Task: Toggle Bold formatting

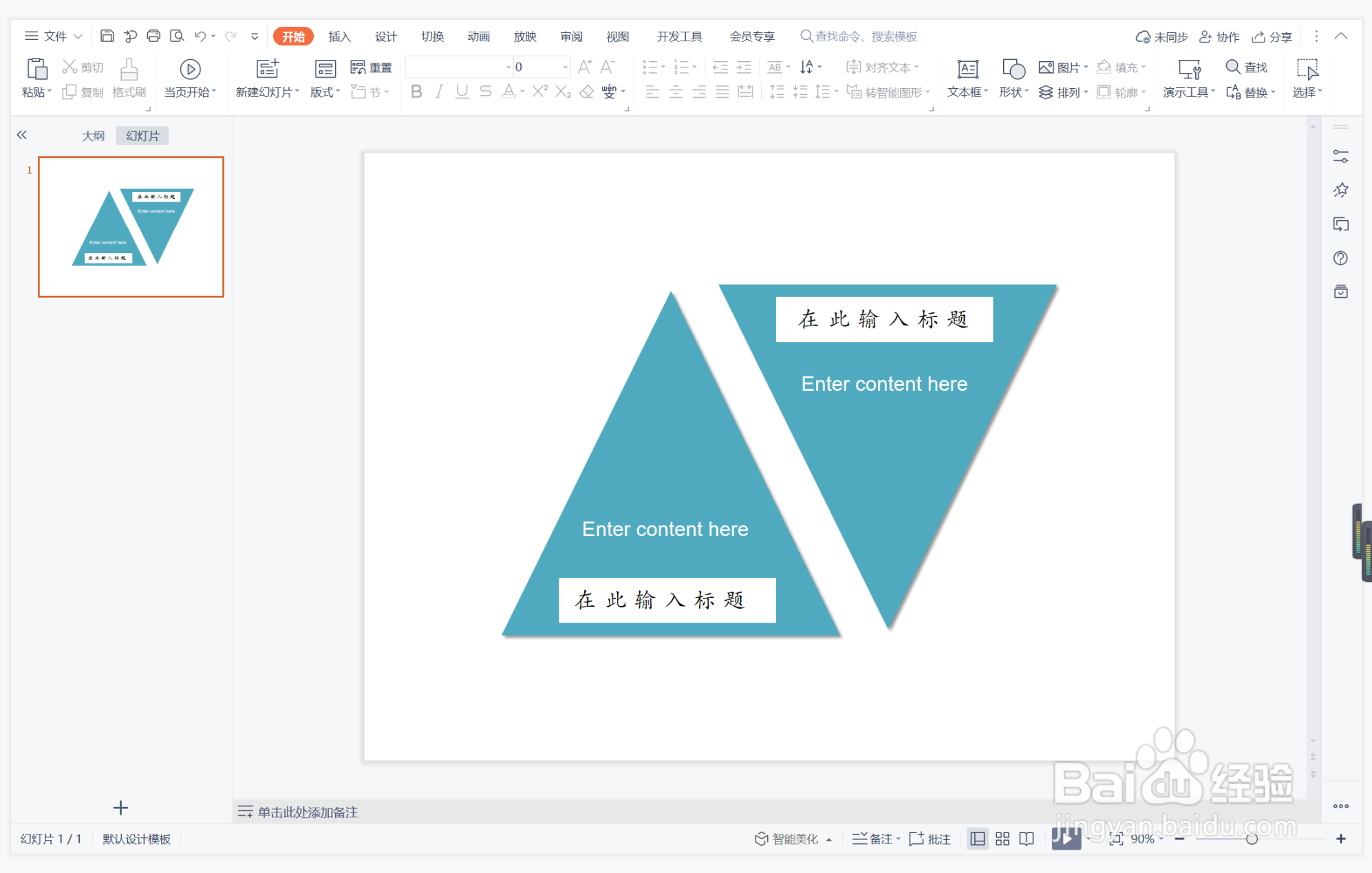Action: (x=416, y=91)
